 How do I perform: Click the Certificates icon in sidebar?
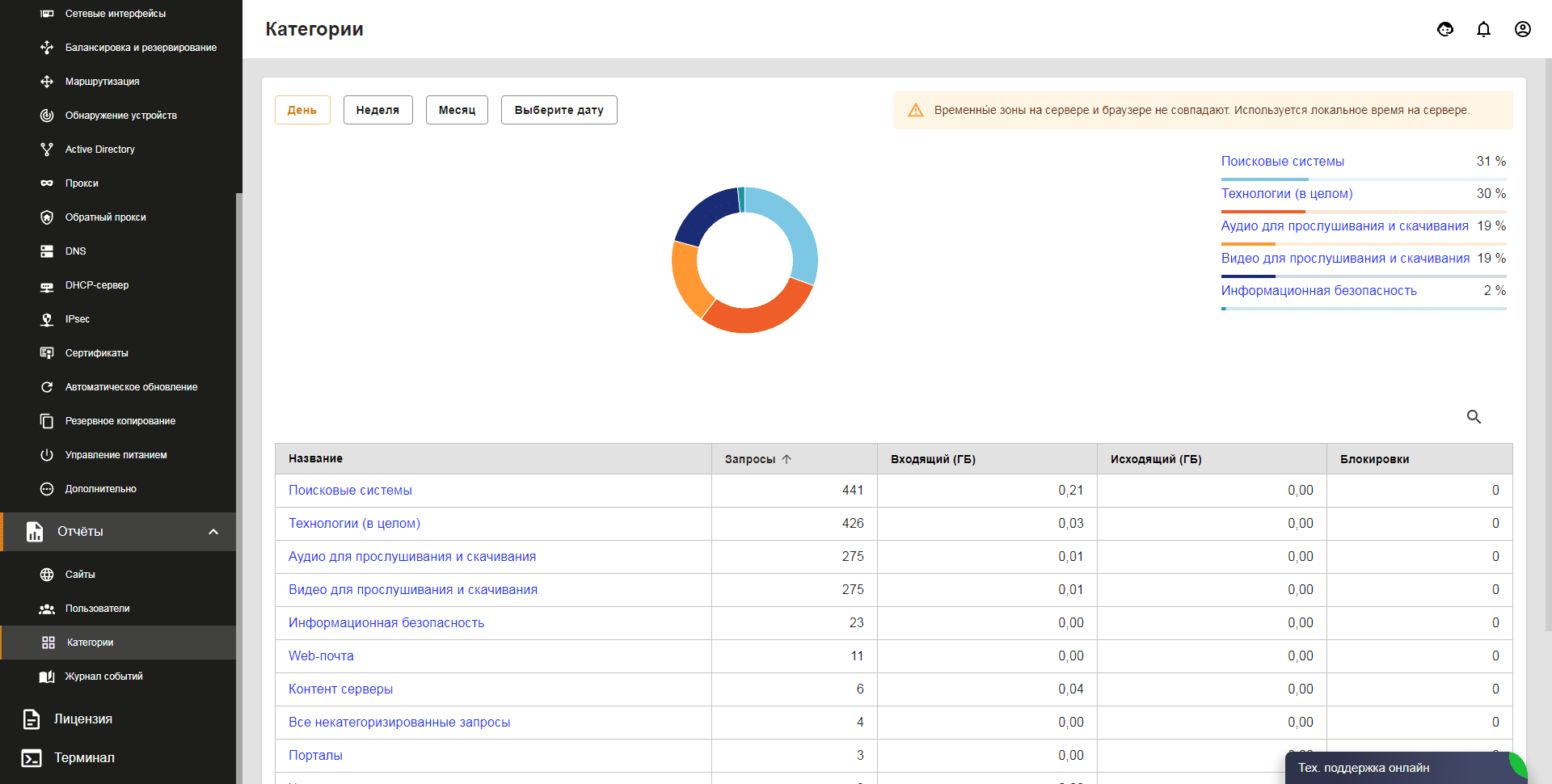click(x=47, y=353)
